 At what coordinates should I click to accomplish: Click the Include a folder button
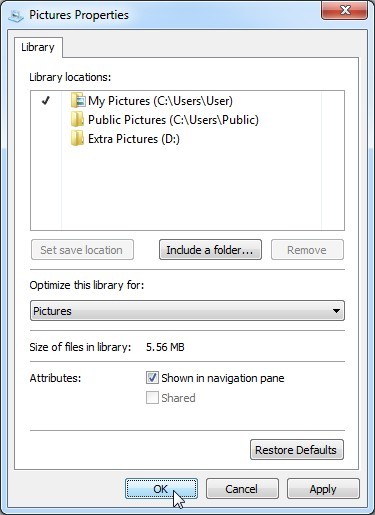pos(210,250)
